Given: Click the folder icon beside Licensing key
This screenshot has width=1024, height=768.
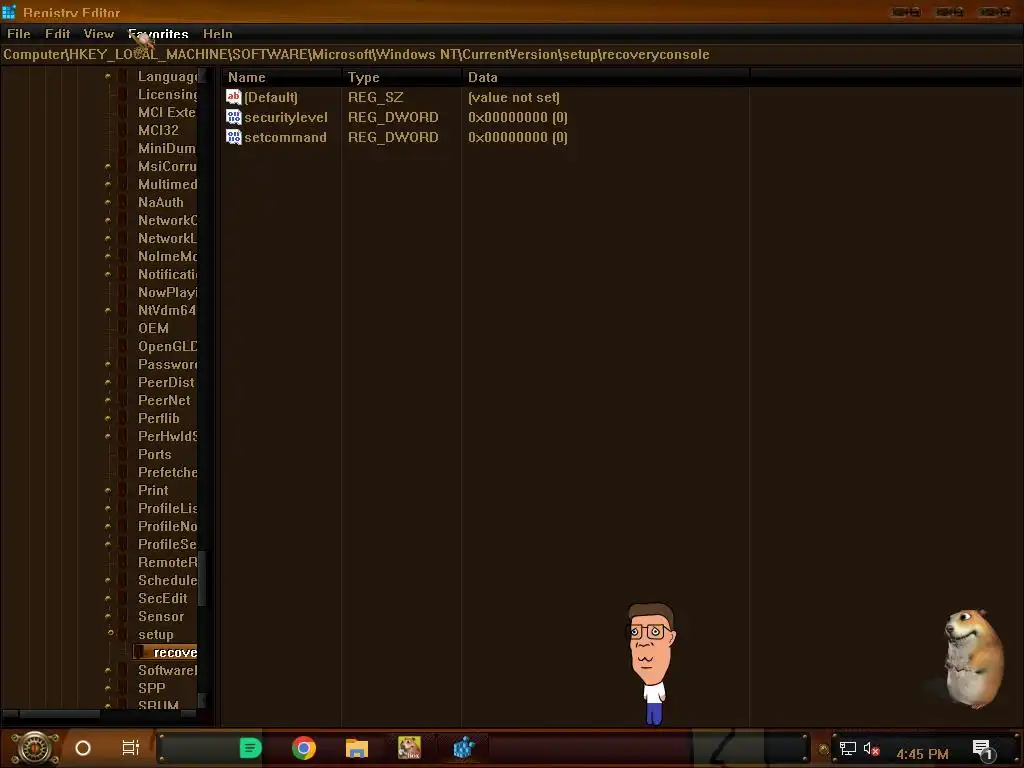Looking at the screenshot, I should [x=123, y=94].
